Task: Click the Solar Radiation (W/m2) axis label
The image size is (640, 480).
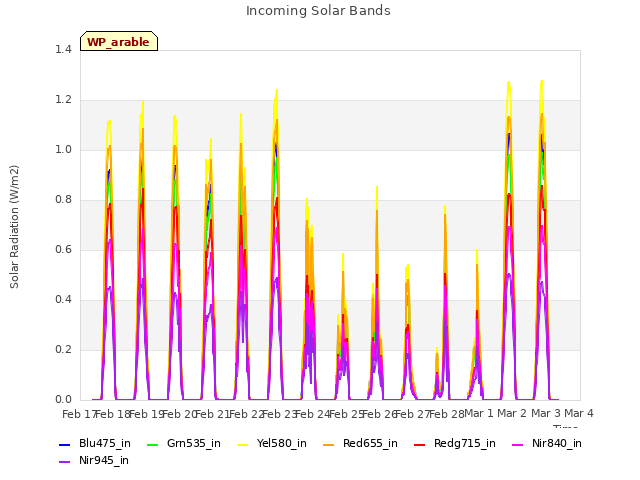Action: 14,227
